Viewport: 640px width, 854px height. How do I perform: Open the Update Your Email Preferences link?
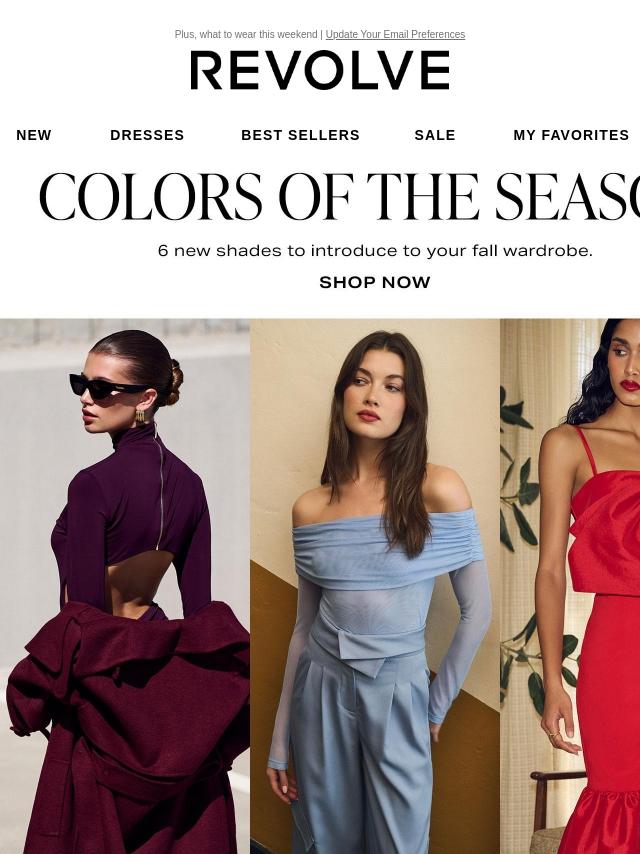pos(395,34)
